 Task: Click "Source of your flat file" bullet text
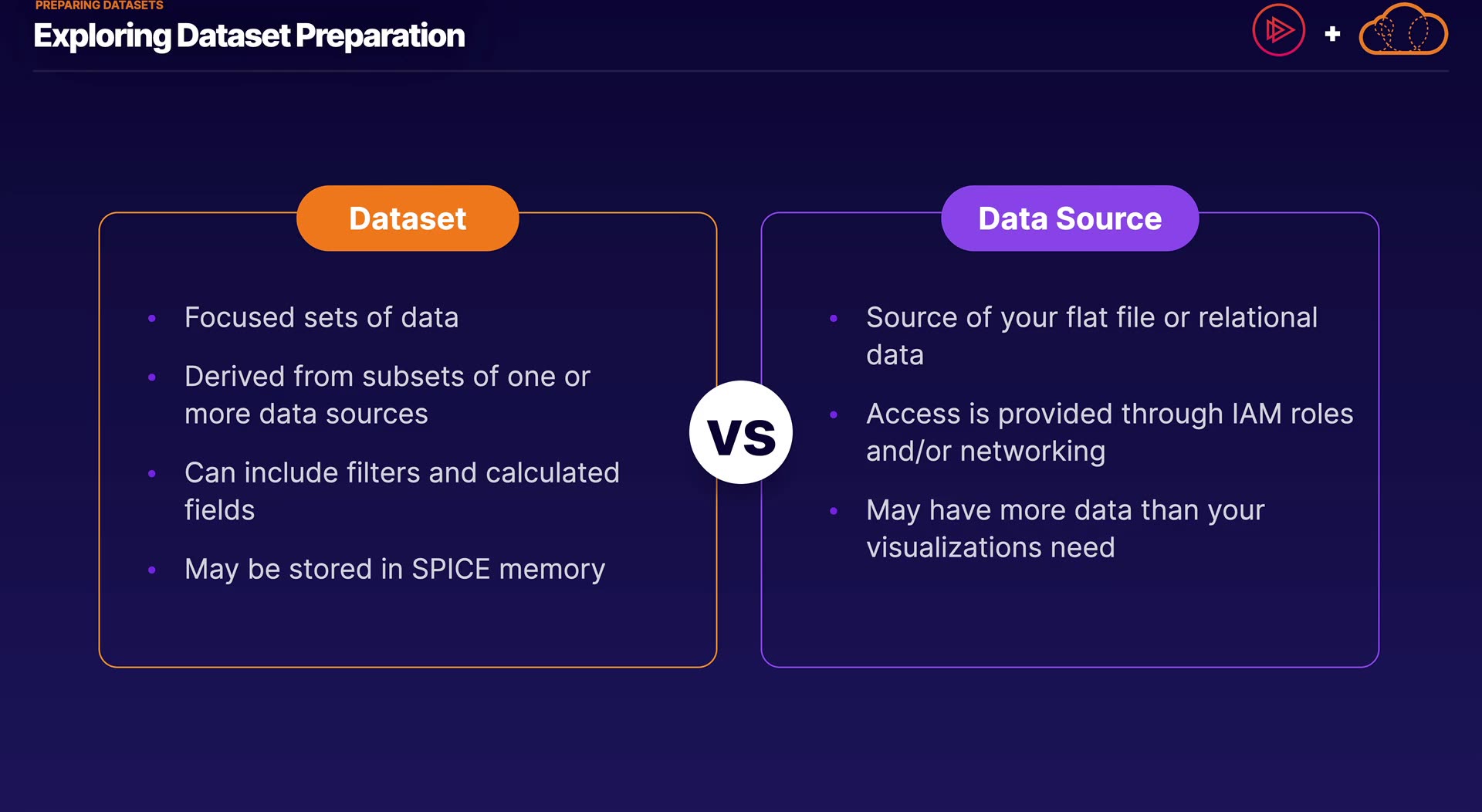(x=1091, y=336)
